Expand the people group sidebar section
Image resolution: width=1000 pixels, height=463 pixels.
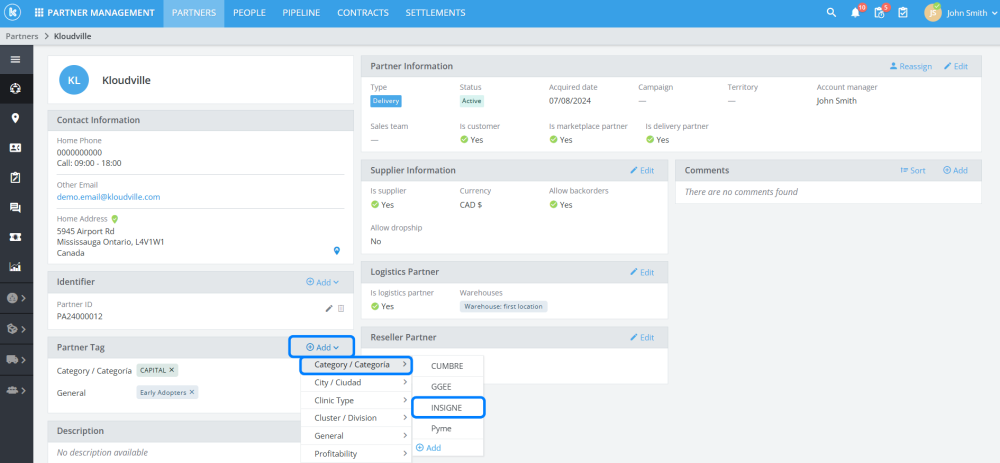(x=16, y=390)
